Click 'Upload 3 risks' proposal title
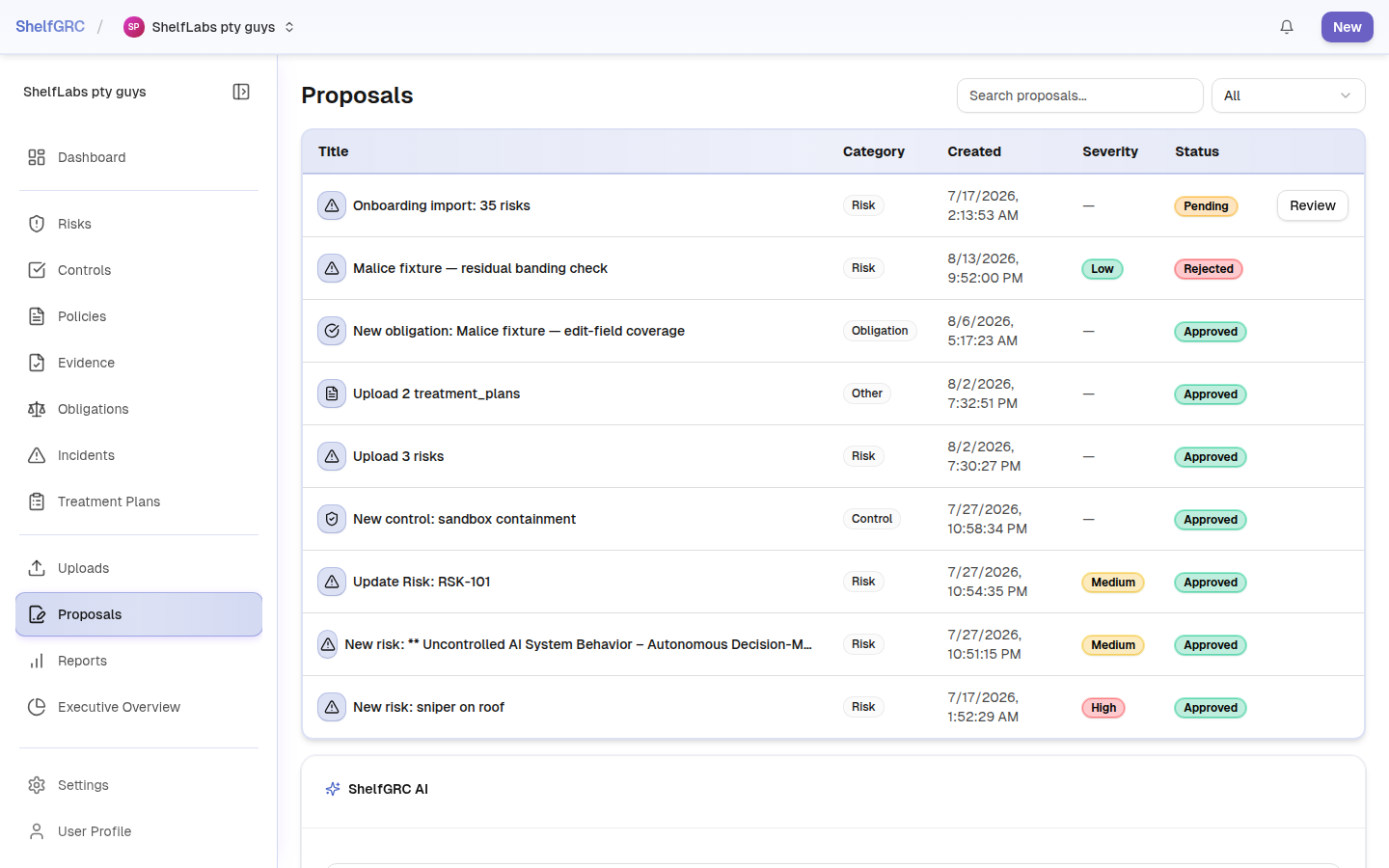This screenshot has width=1389, height=868. click(398, 456)
